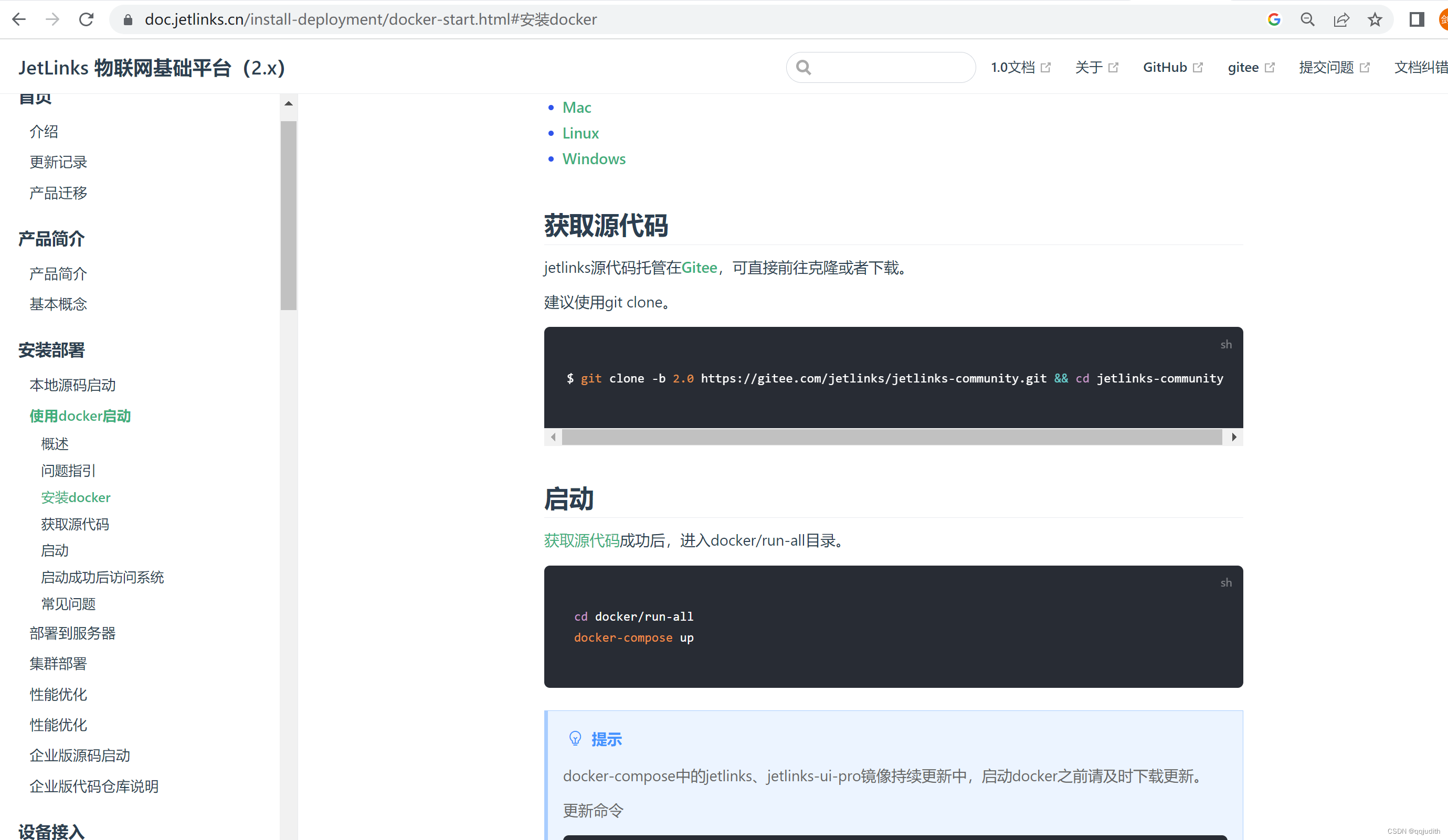
Task: Click the browser back arrow
Action: [19, 19]
